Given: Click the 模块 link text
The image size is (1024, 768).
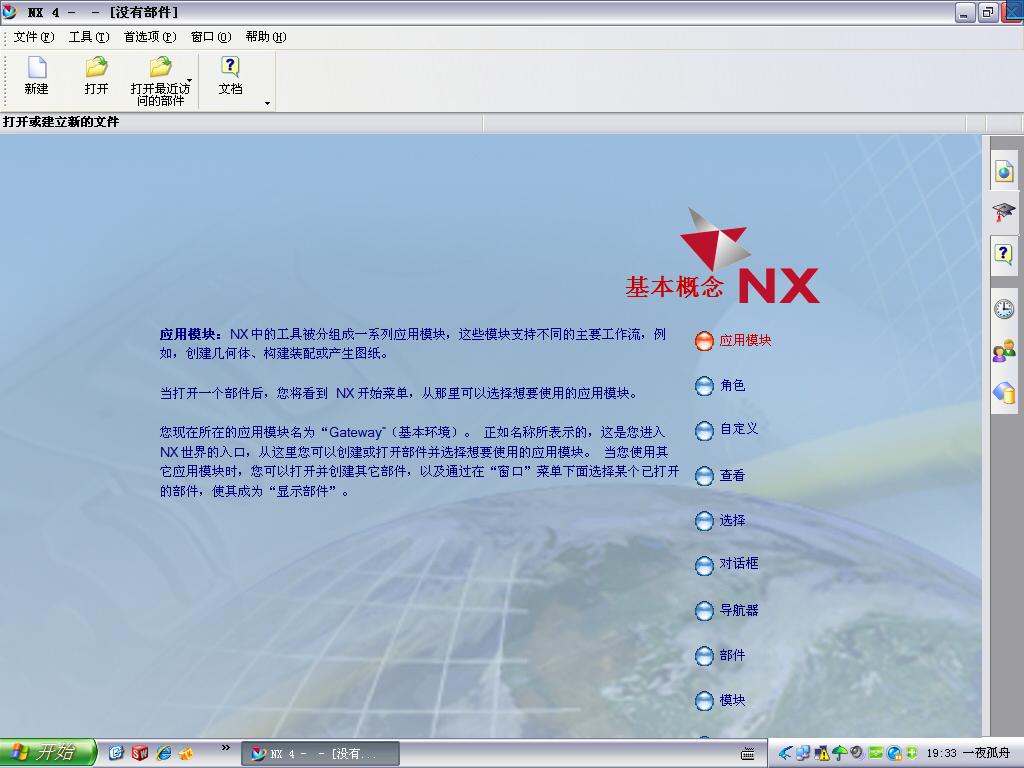Looking at the screenshot, I should 732,700.
